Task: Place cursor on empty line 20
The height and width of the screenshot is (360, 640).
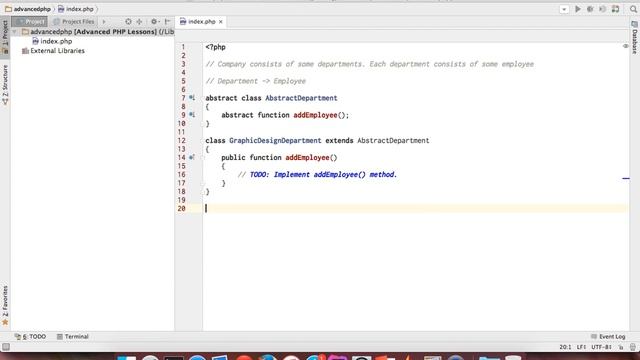Action: 416,209
